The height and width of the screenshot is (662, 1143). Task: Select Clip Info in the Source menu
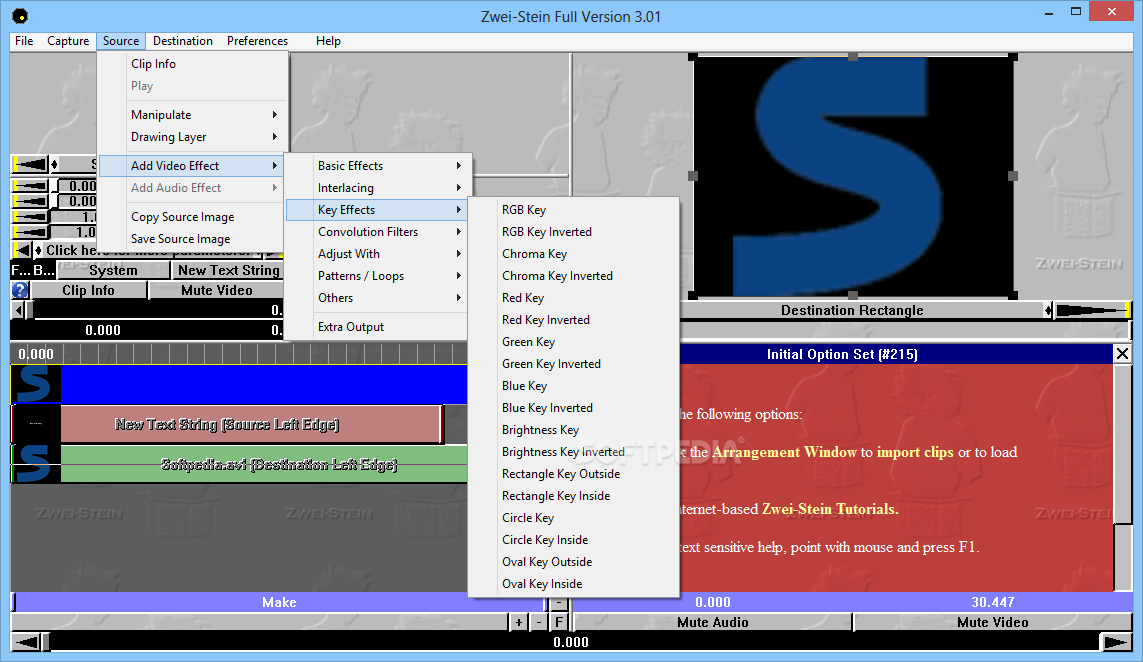coord(192,63)
